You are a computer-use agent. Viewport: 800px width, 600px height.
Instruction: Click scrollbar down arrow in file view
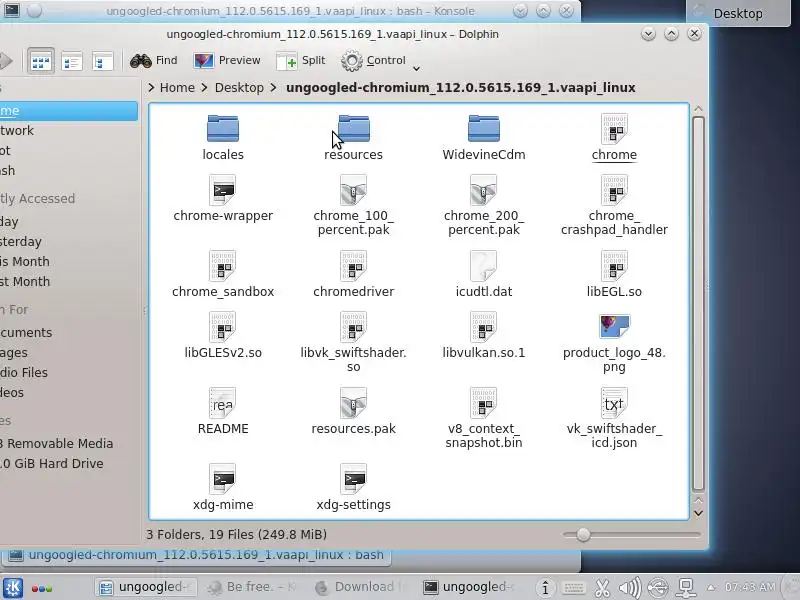698,513
